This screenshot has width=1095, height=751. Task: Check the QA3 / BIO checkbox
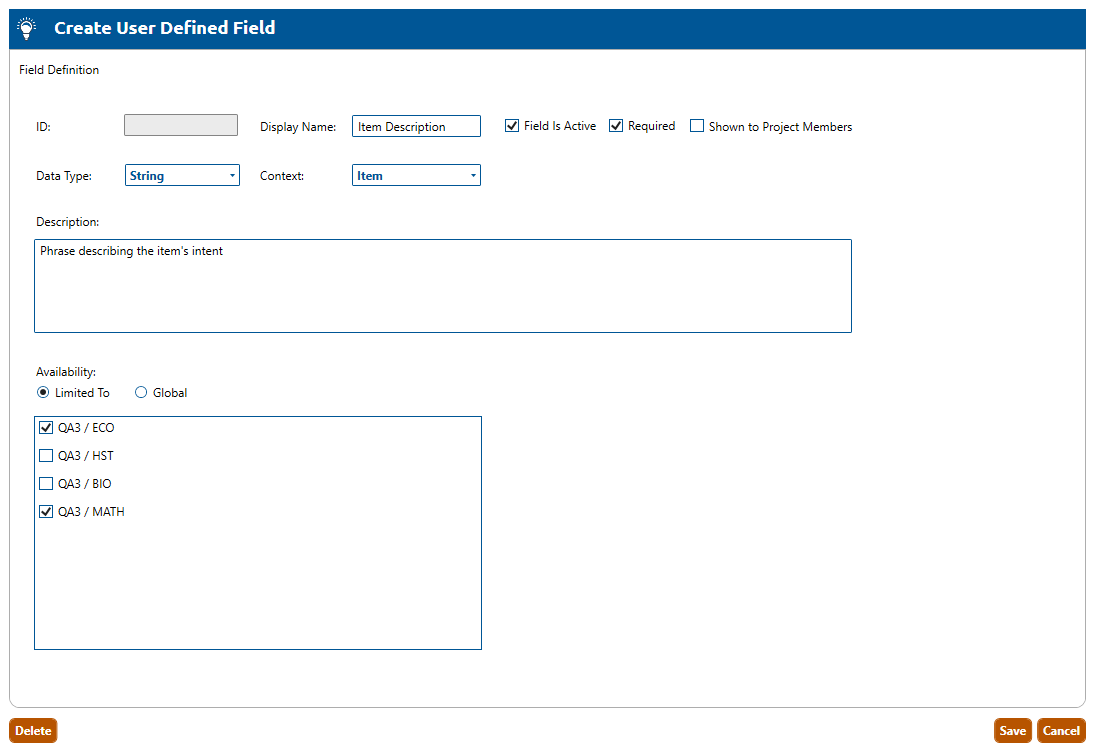[46, 484]
